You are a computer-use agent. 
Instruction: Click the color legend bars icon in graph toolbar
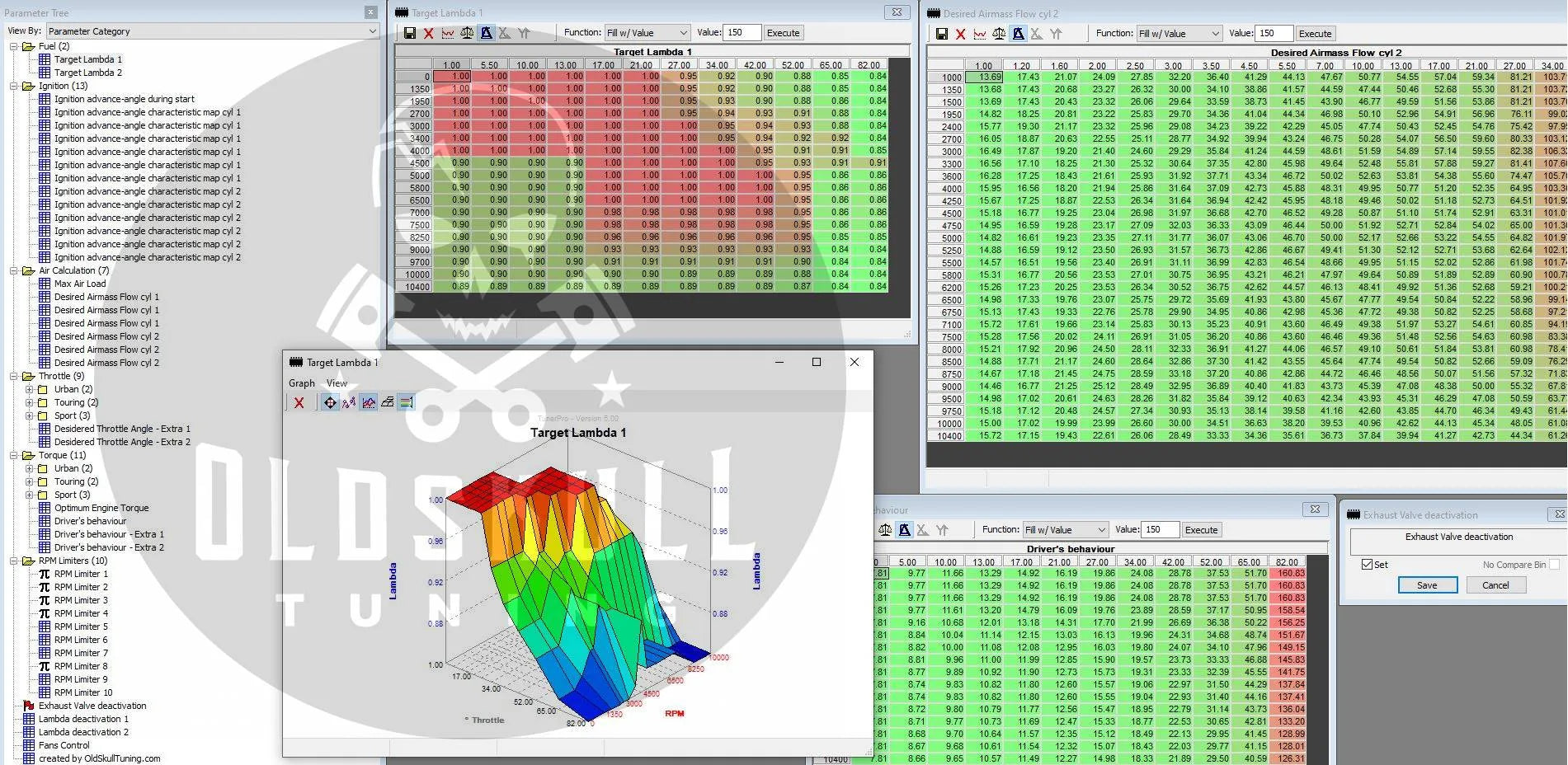tap(407, 402)
